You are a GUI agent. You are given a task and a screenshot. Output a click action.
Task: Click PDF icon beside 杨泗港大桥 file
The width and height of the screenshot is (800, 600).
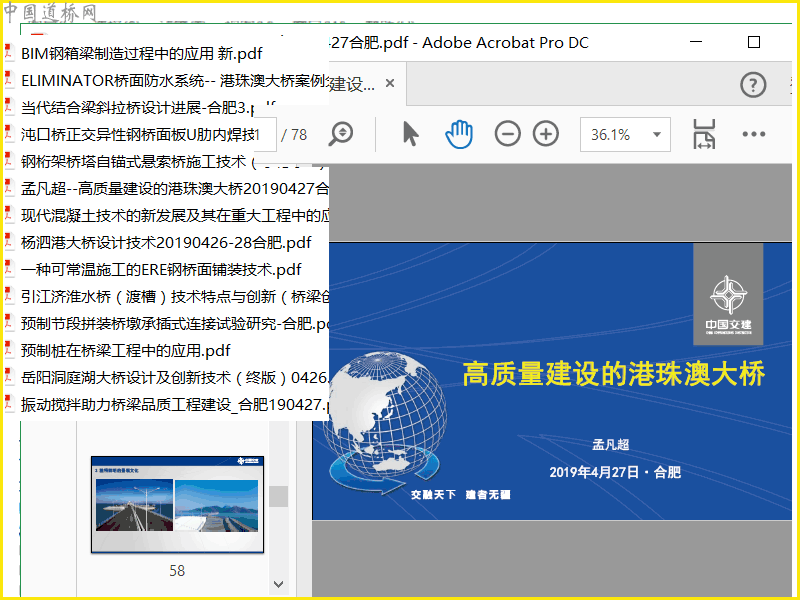click(9, 241)
